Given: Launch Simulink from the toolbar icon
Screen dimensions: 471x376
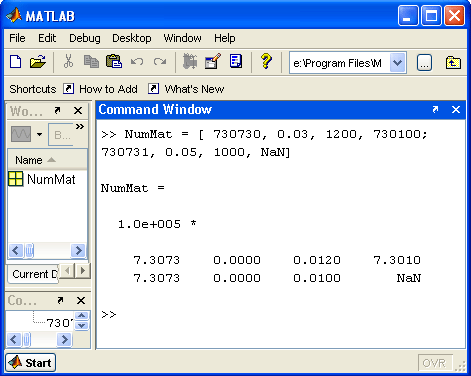Looking at the screenshot, I should coord(190,62).
